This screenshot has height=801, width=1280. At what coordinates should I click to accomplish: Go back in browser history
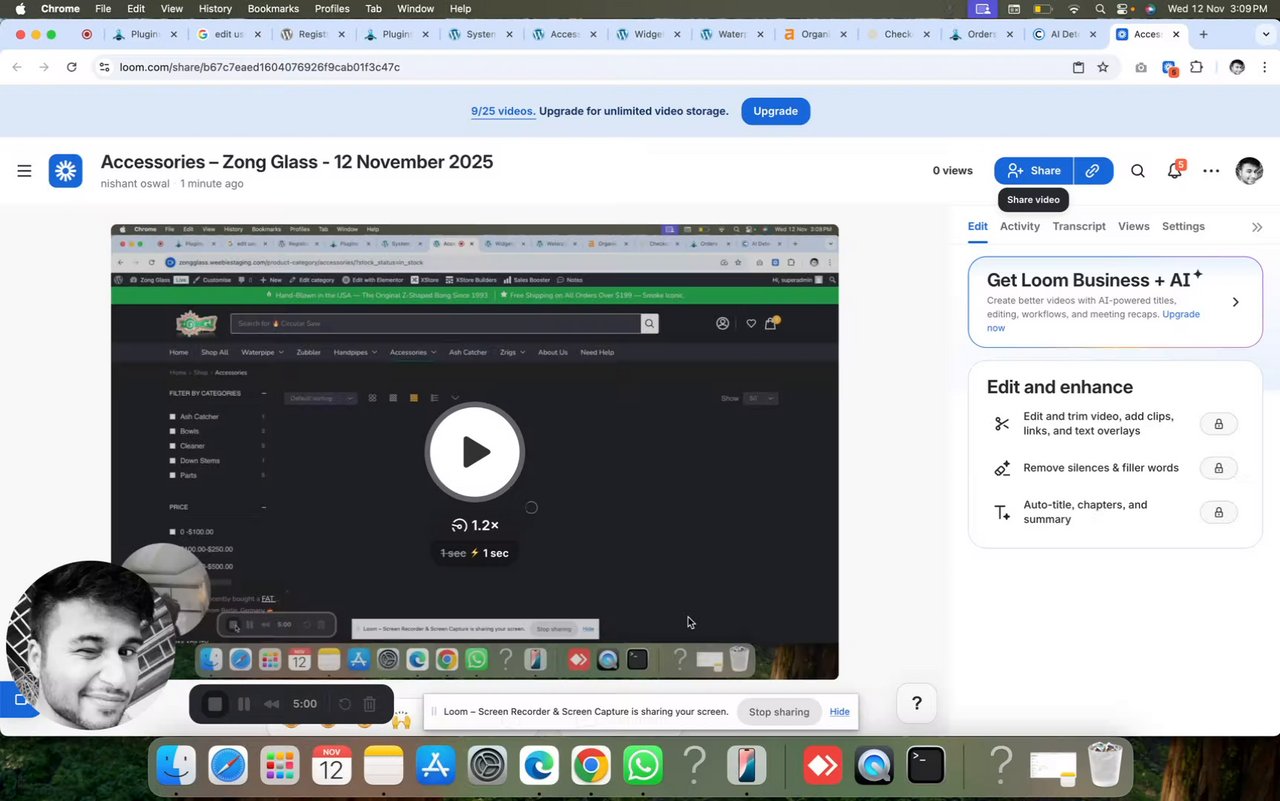pos(17,67)
